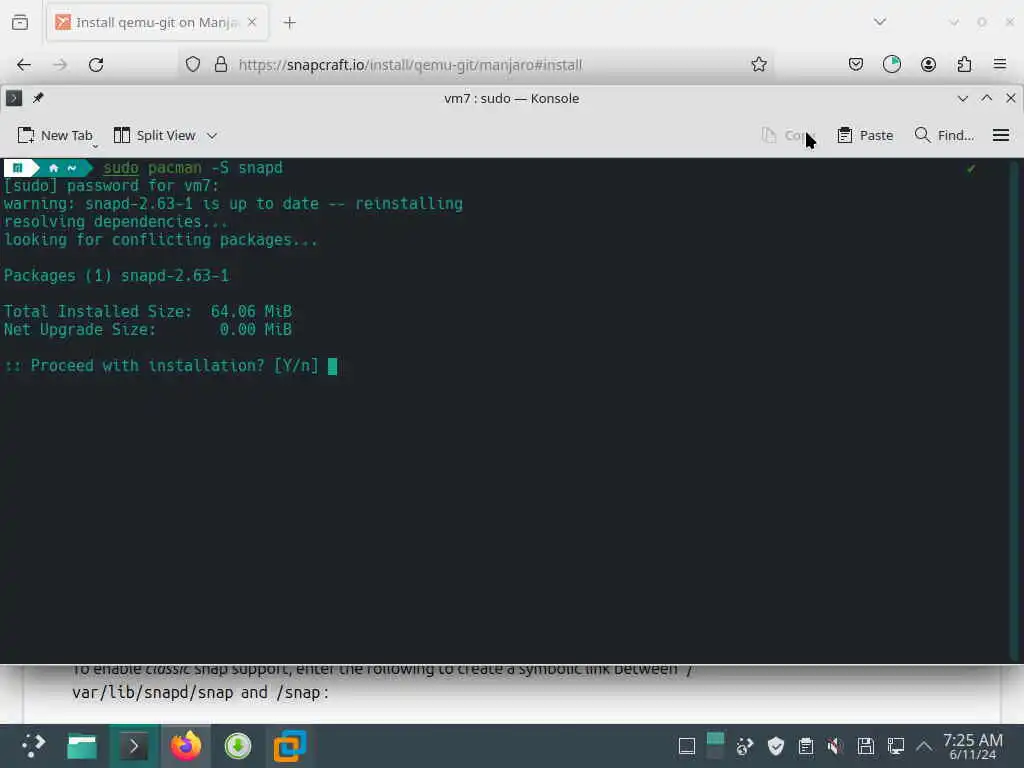This screenshot has height=768, width=1024.
Task: Click the 'Proceed with installation? [Y/n]' prompt line
Action: pos(162,366)
